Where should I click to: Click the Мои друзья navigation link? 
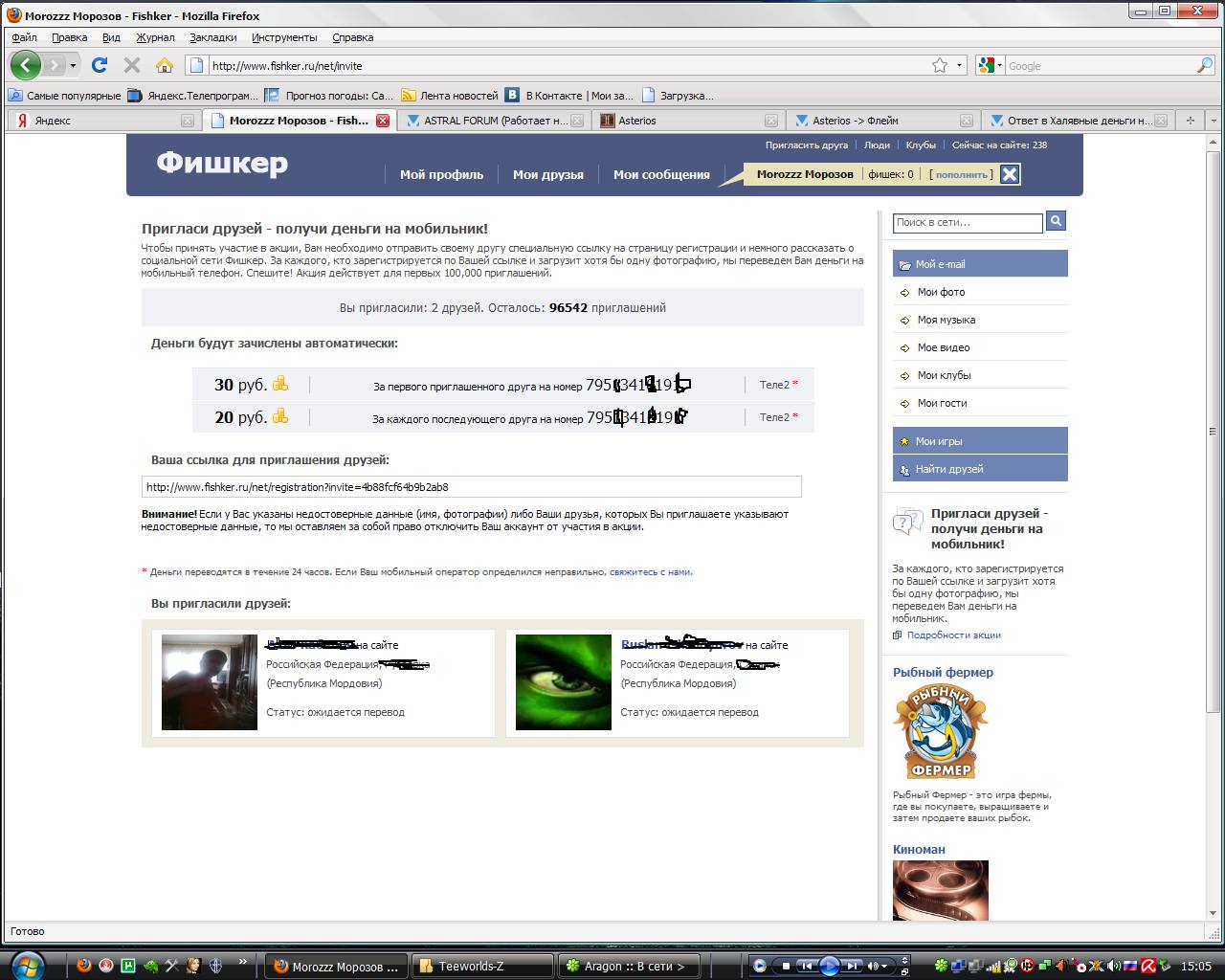click(547, 174)
